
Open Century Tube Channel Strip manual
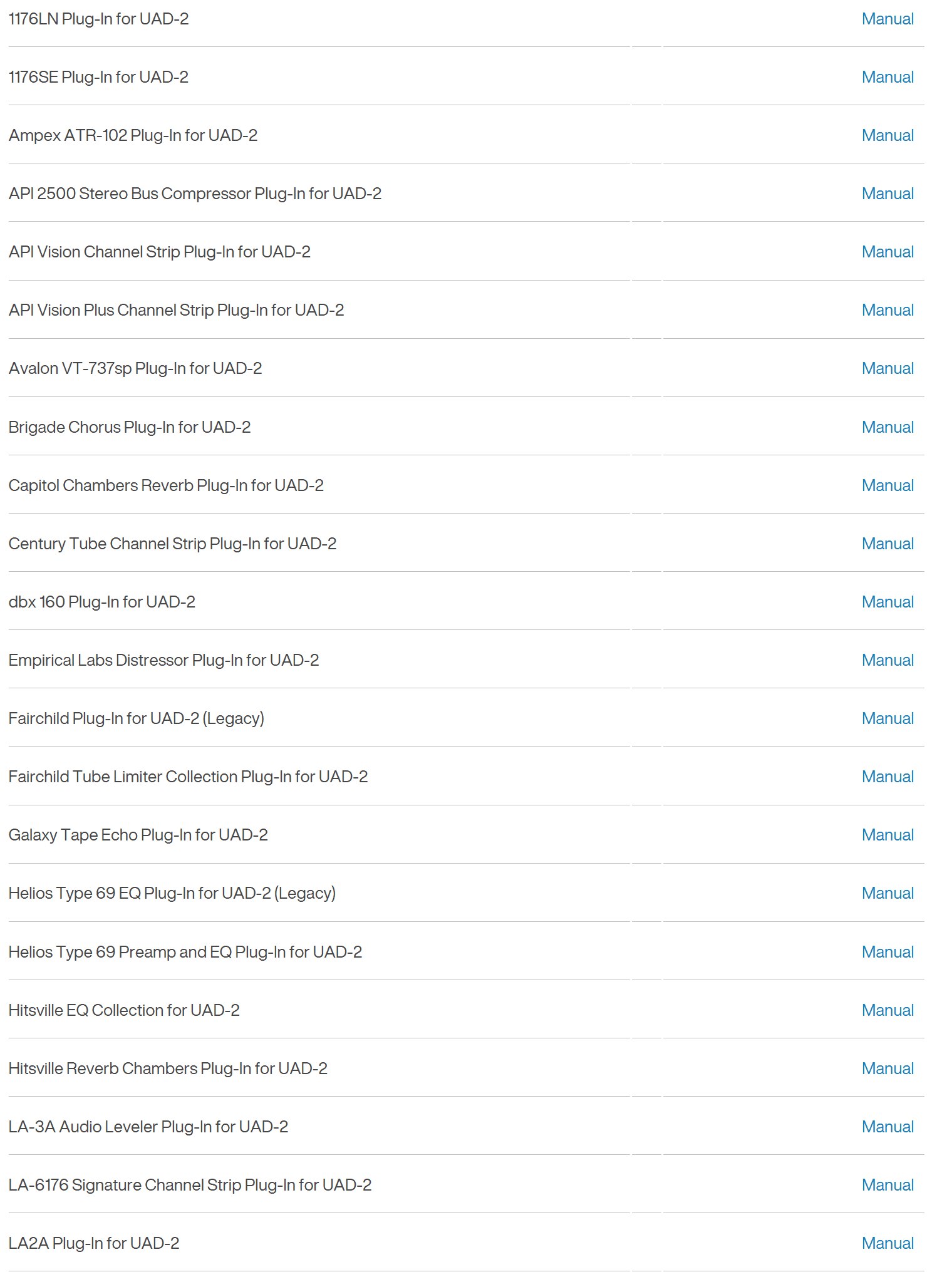(x=887, y=544)
